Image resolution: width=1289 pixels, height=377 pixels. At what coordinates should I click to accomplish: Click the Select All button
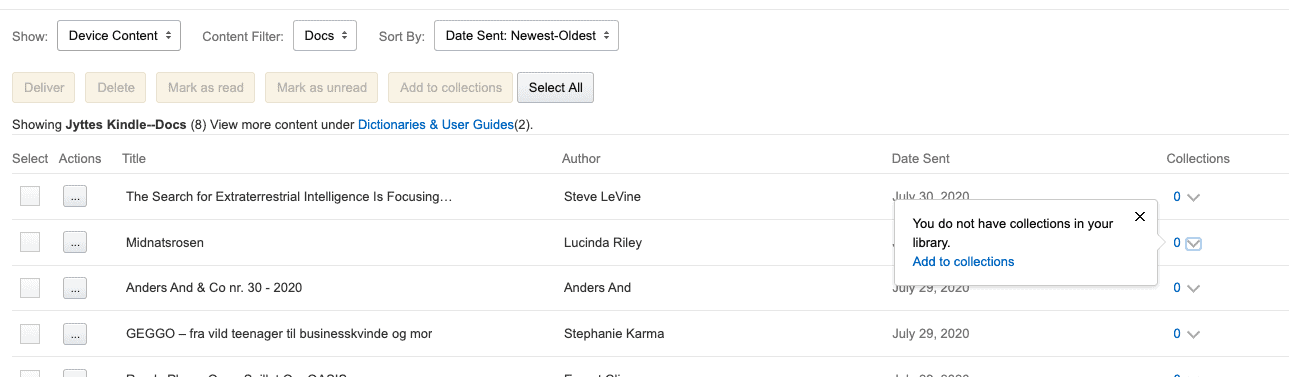click(555, 88)
